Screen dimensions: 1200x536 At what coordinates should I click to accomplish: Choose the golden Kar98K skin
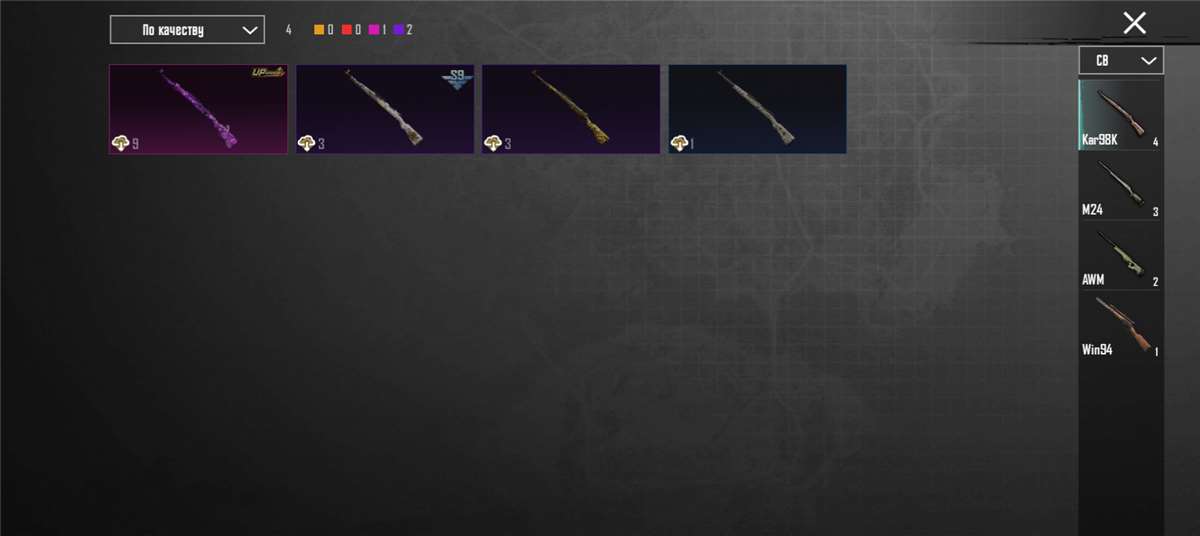point(571,109)
